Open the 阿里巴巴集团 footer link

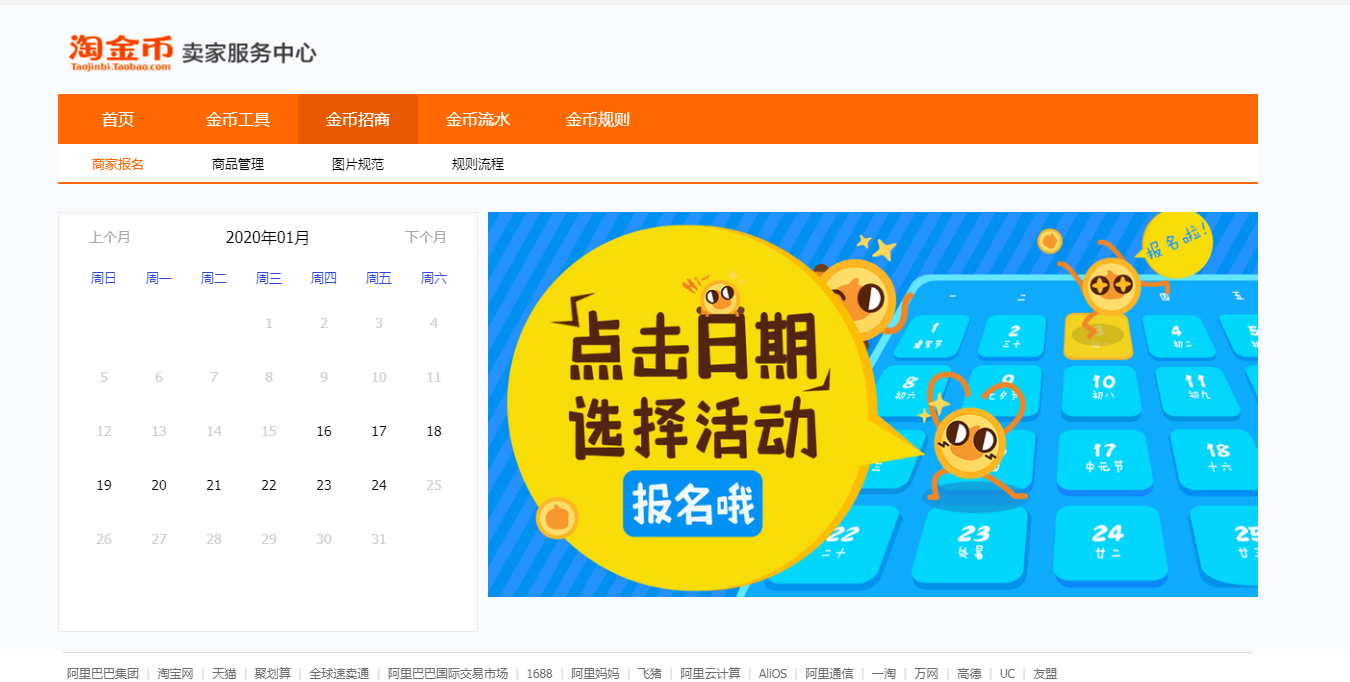[103, 673]
